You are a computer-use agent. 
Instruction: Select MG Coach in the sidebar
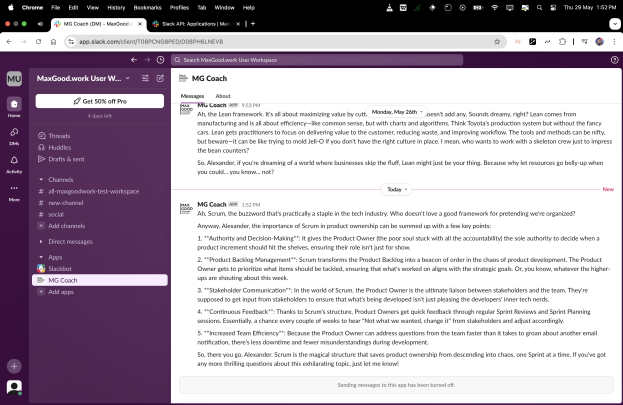99,280
